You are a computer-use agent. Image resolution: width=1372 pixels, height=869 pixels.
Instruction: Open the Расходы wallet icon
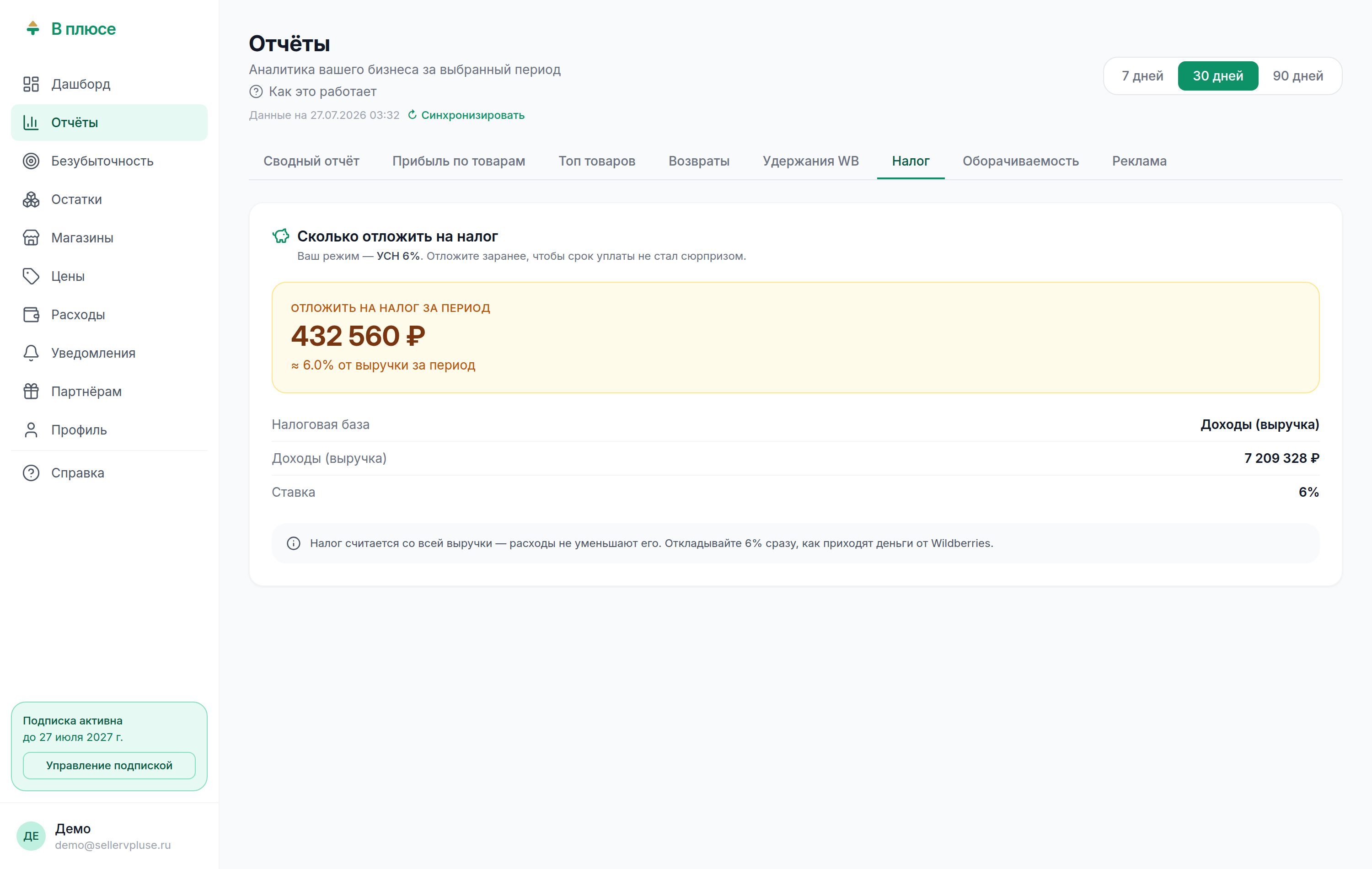pyautogui.click(x=31, y=315)
